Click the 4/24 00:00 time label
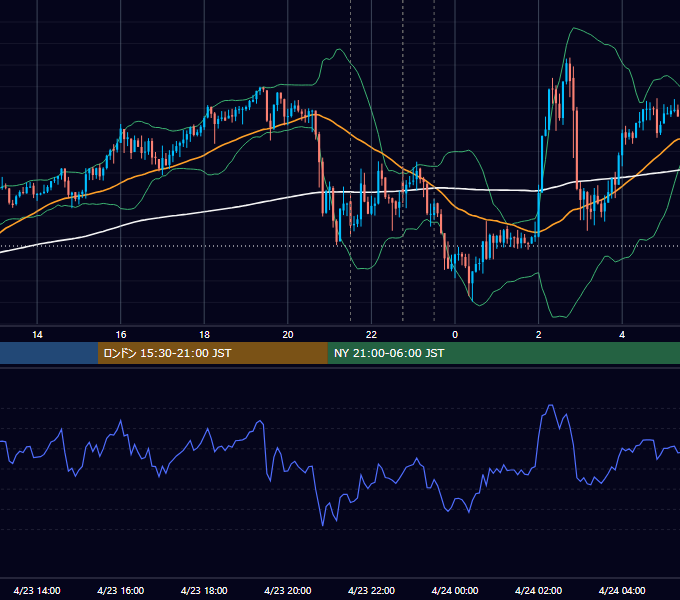Viewport: 680px width, 600px height. (x=455, y=590)
